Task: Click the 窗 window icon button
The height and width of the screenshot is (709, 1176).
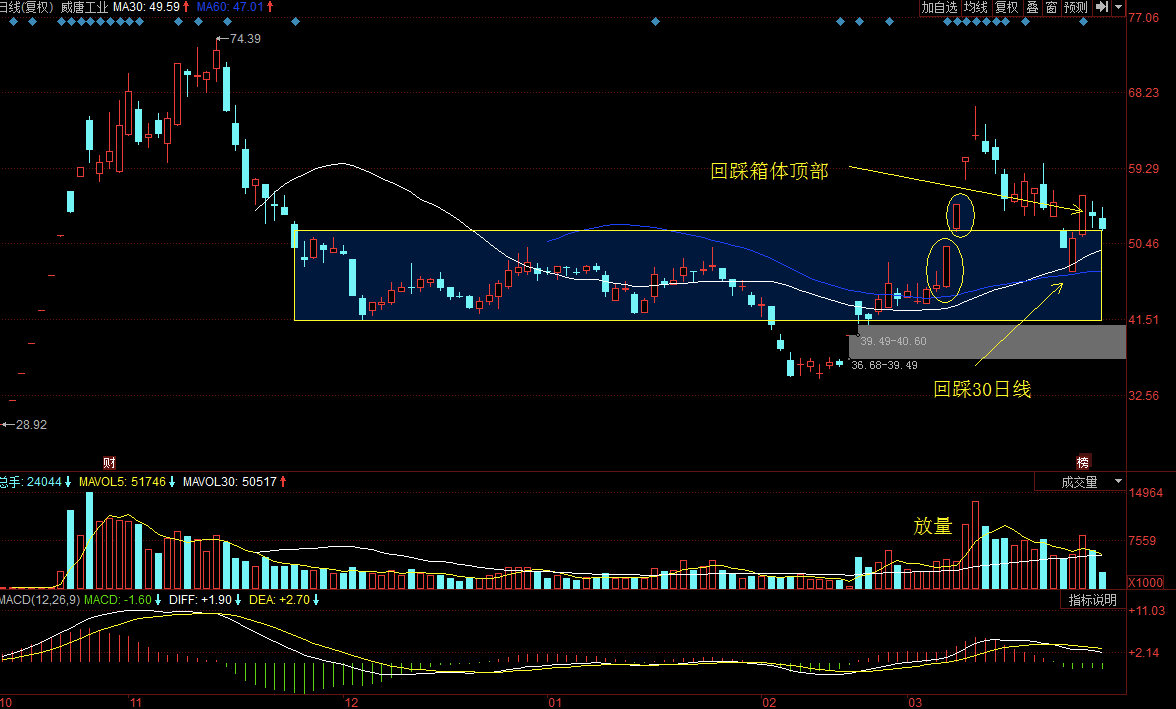Action: click(1051, 7)
